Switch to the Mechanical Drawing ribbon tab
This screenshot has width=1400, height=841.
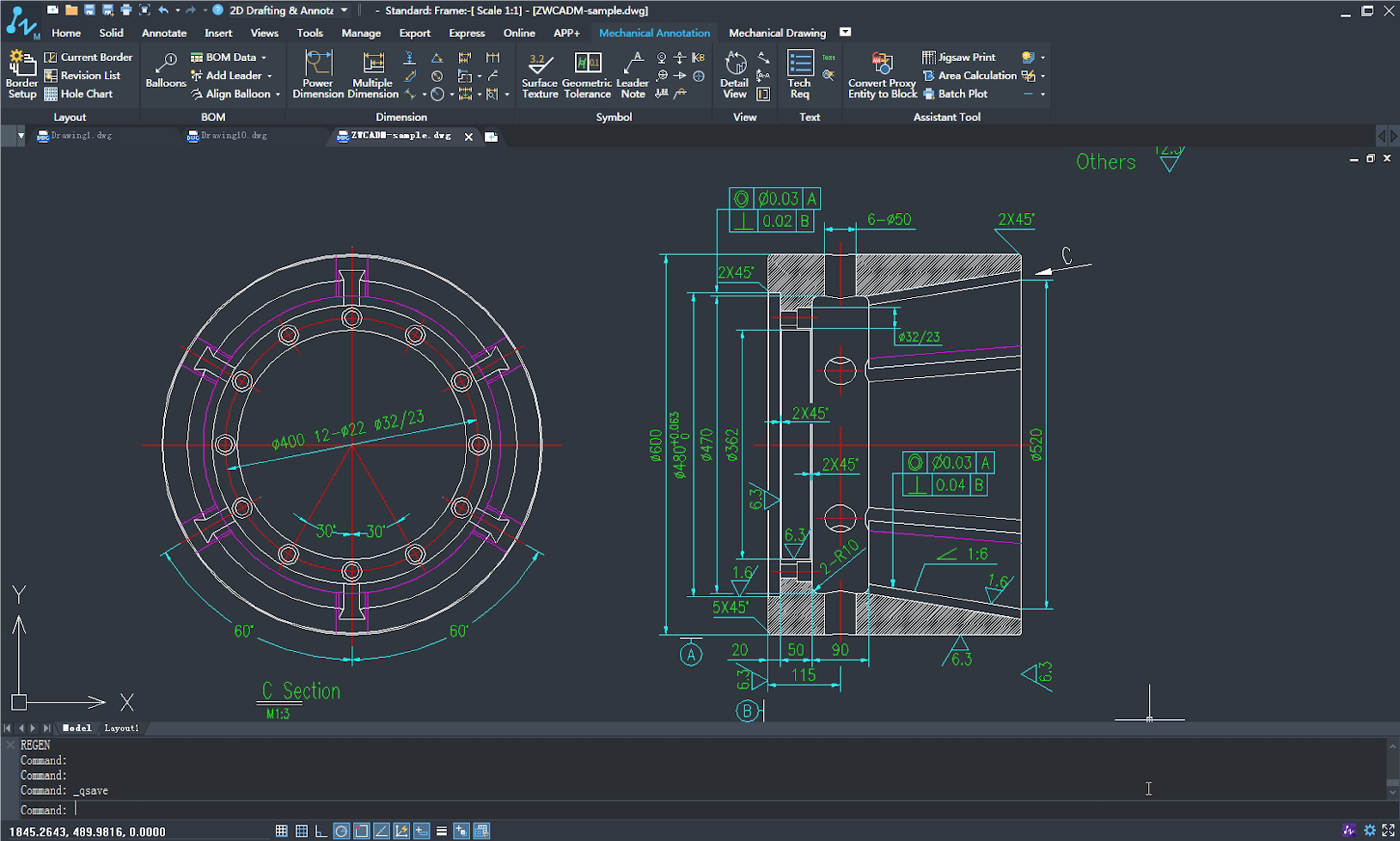click(x=777, y=33)
